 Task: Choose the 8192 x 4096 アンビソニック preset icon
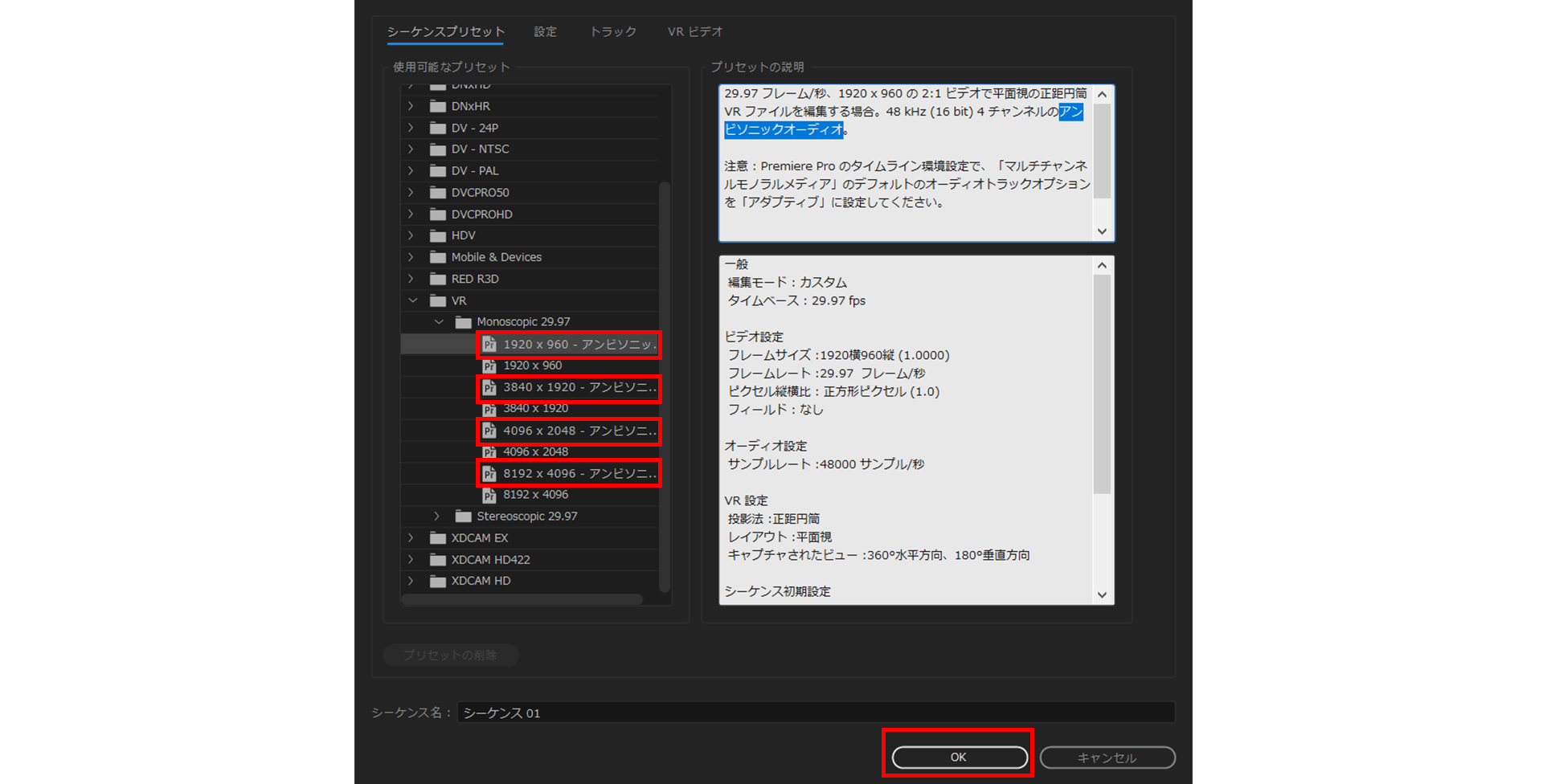coord(489,474)
